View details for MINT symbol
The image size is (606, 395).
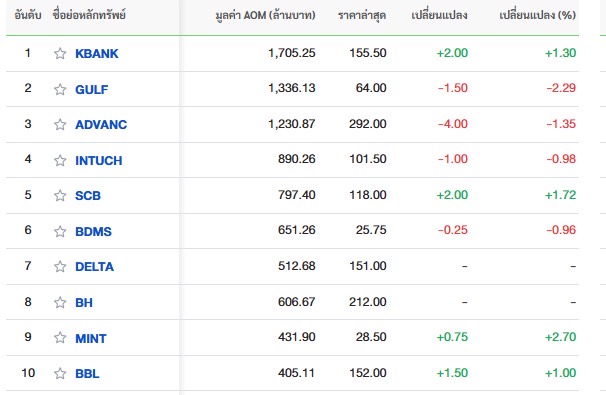pos(90,338)
